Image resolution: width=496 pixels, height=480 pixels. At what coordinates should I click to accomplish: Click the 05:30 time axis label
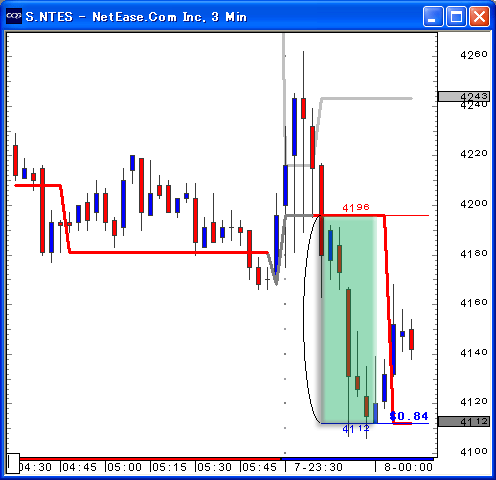click(x=214, y=467)
